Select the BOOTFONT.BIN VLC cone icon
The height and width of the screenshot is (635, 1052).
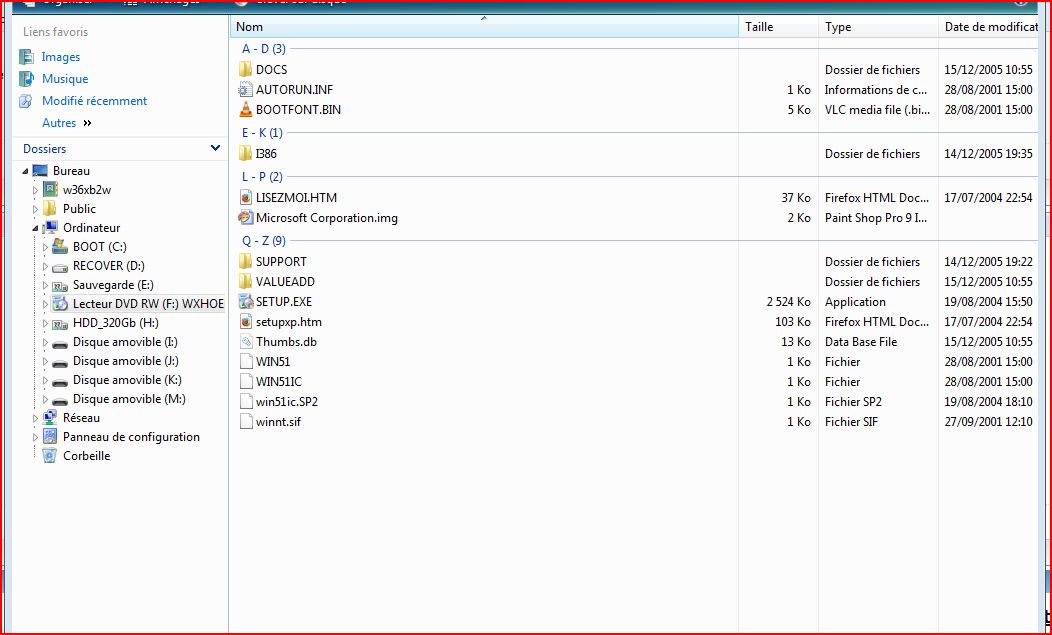point(246,109)
